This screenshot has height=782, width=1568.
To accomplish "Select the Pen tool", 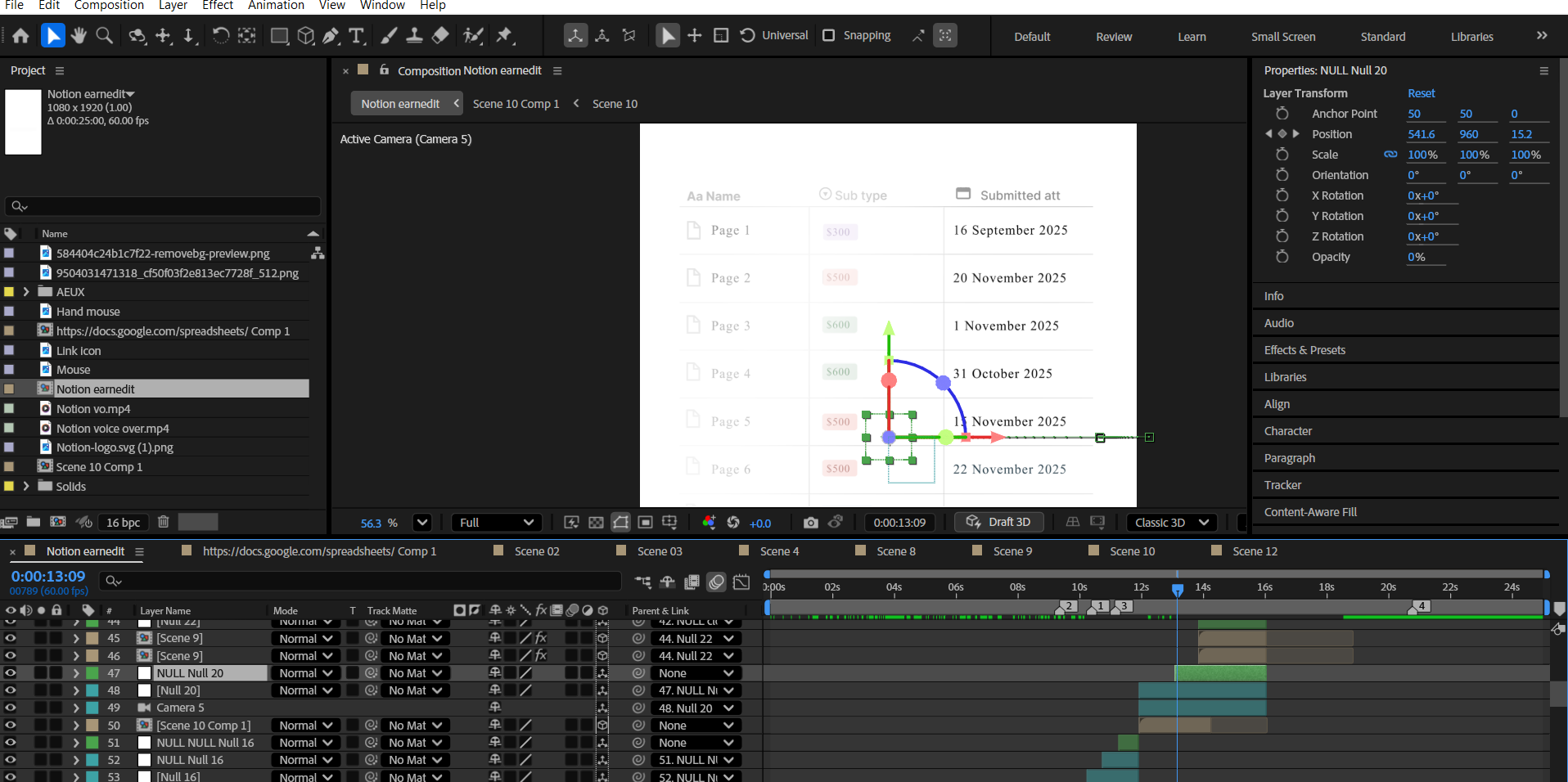I will [331, 36].
